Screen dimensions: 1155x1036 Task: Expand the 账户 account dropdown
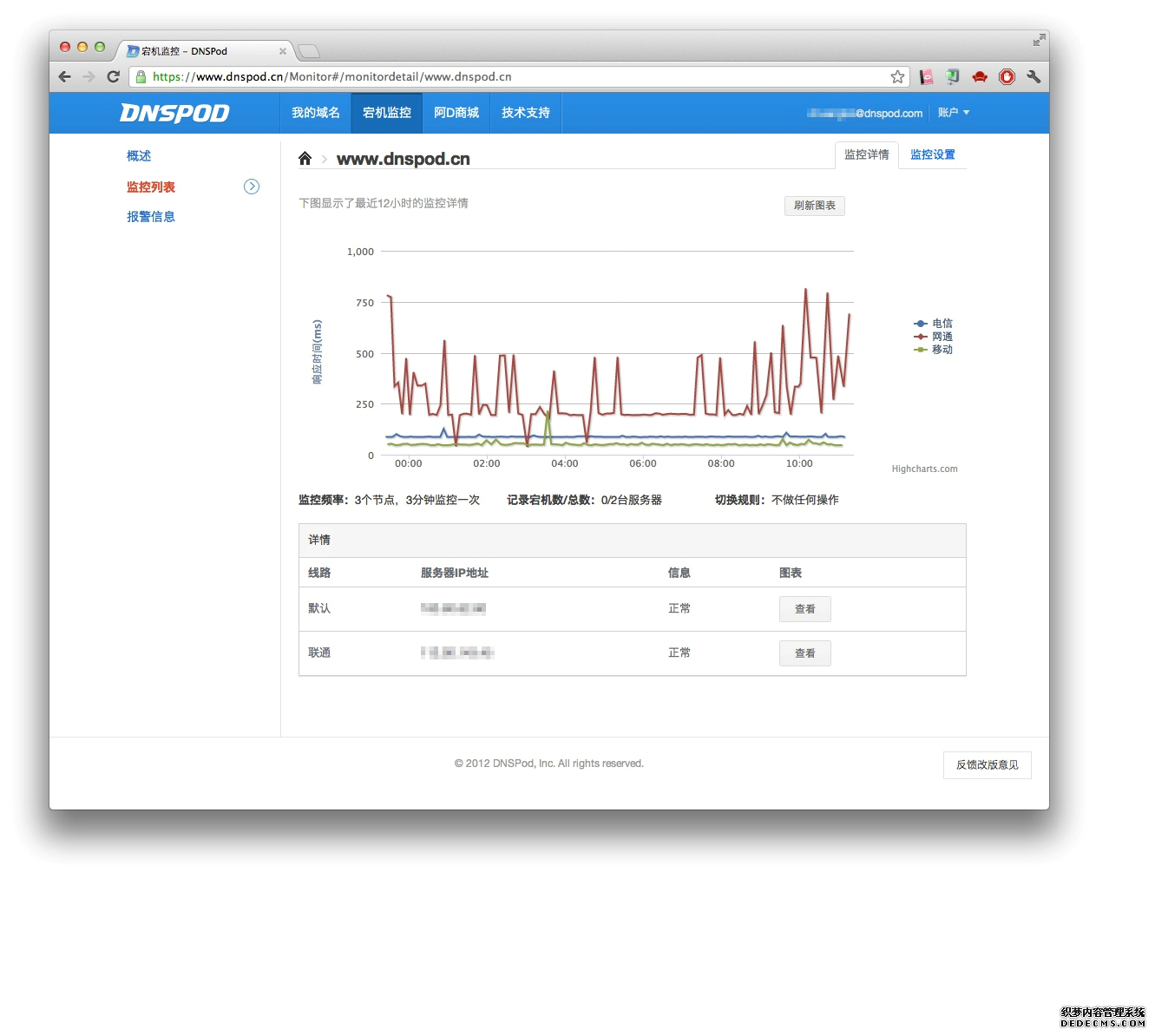pyautogui.click(x=954, y=113)
